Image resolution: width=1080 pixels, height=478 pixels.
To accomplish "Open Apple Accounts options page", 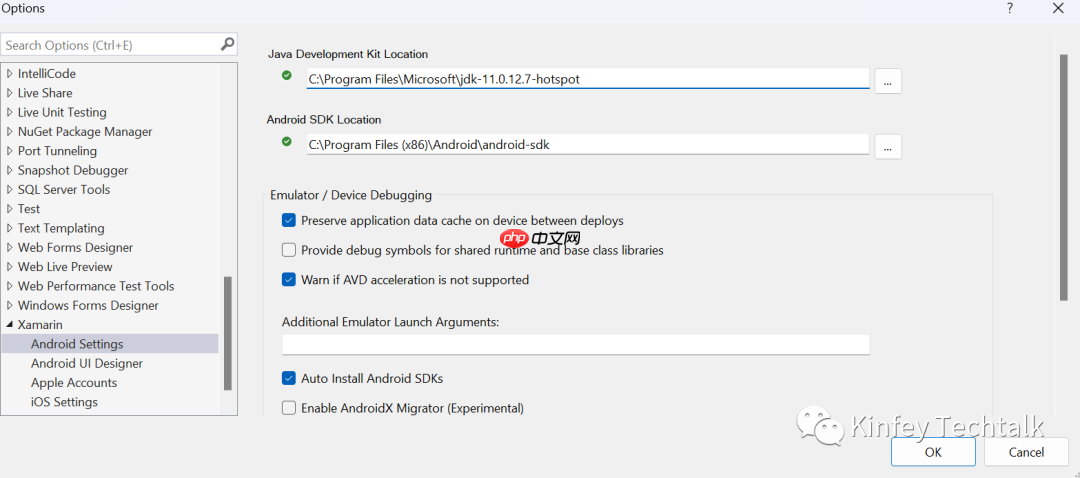I will coord(74,382).
